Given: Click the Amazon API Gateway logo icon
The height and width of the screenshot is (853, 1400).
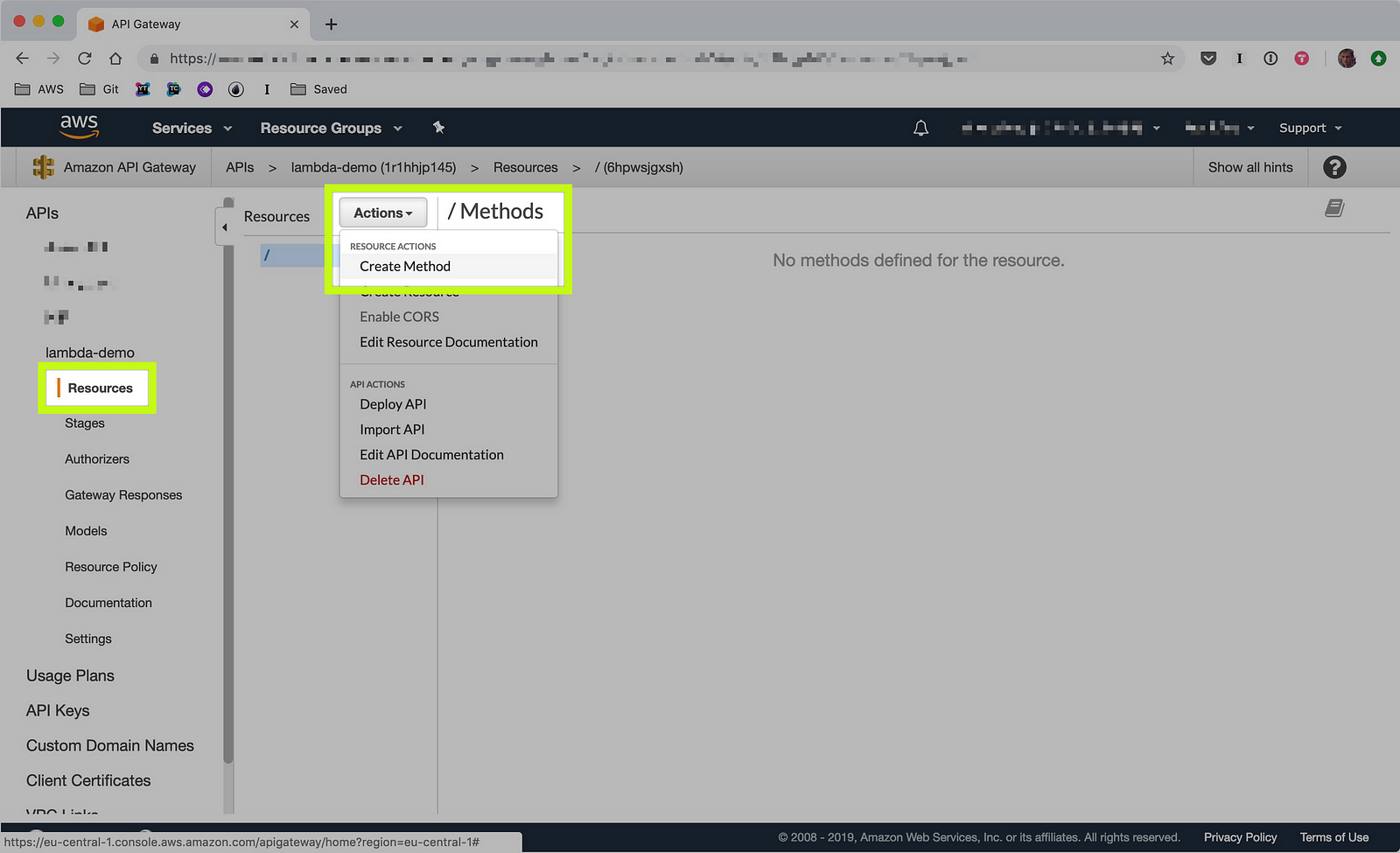Looking at the screenshot, I should (43, 167).
